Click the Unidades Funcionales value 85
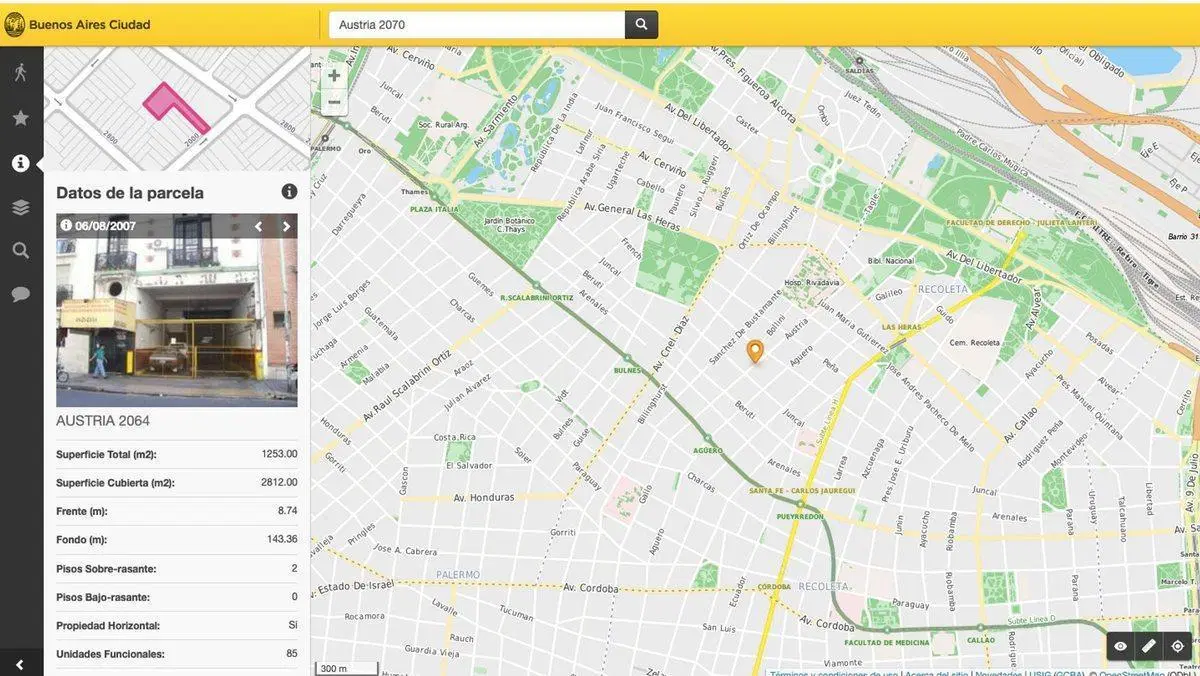Viewport: 1200px width, 676px height. (x=291, y=654)
